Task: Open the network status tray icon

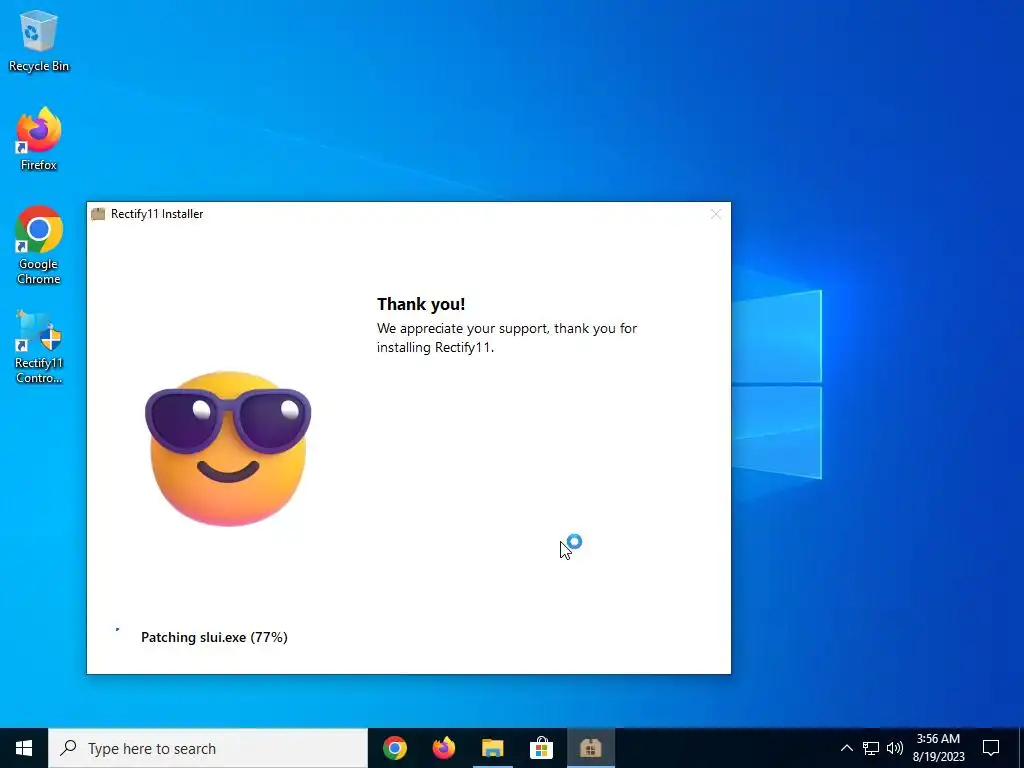Action: [871, 748]
